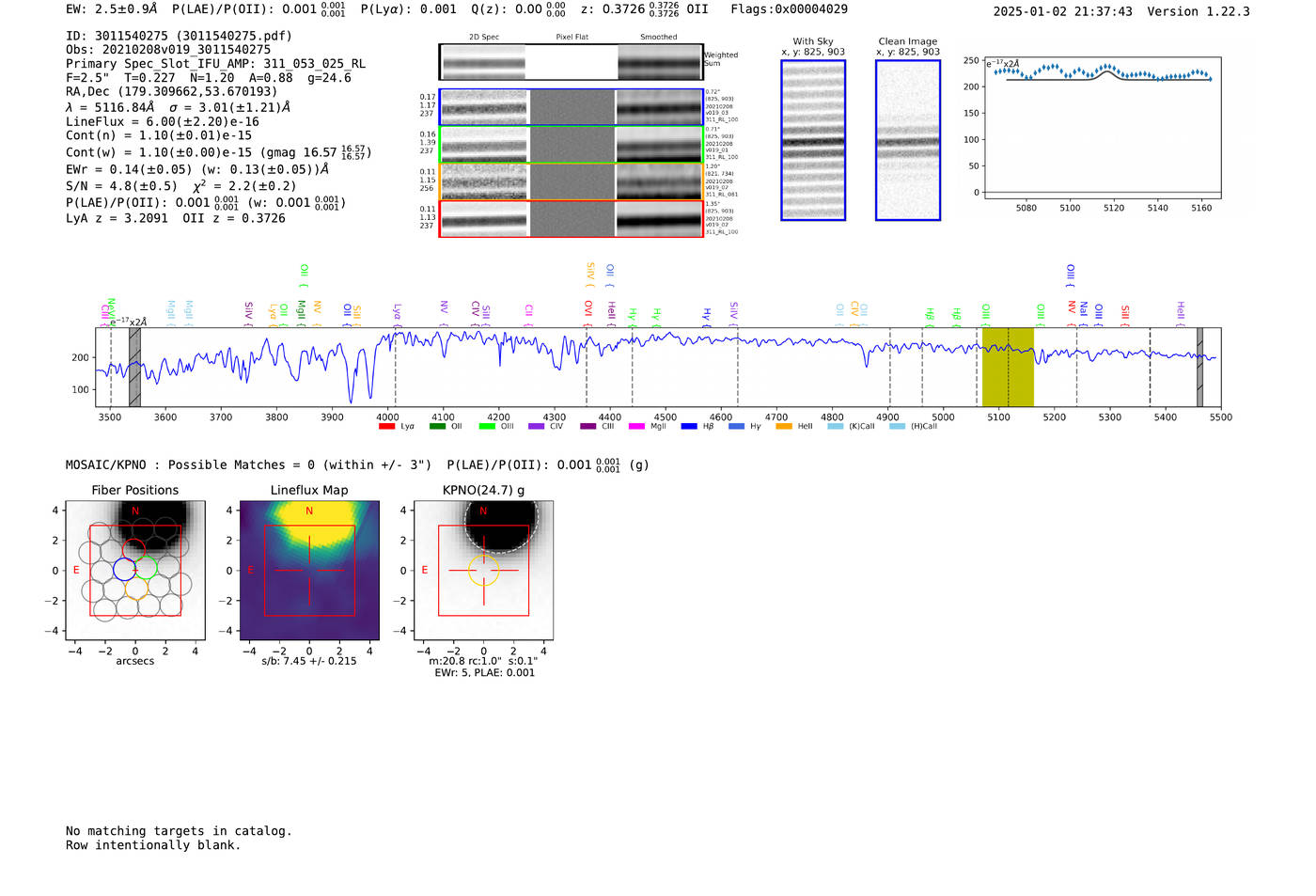The image size is (1316, 896).
Task: Select the green-bordered fiber spectrum row
Action: click(x=571, y=145)
